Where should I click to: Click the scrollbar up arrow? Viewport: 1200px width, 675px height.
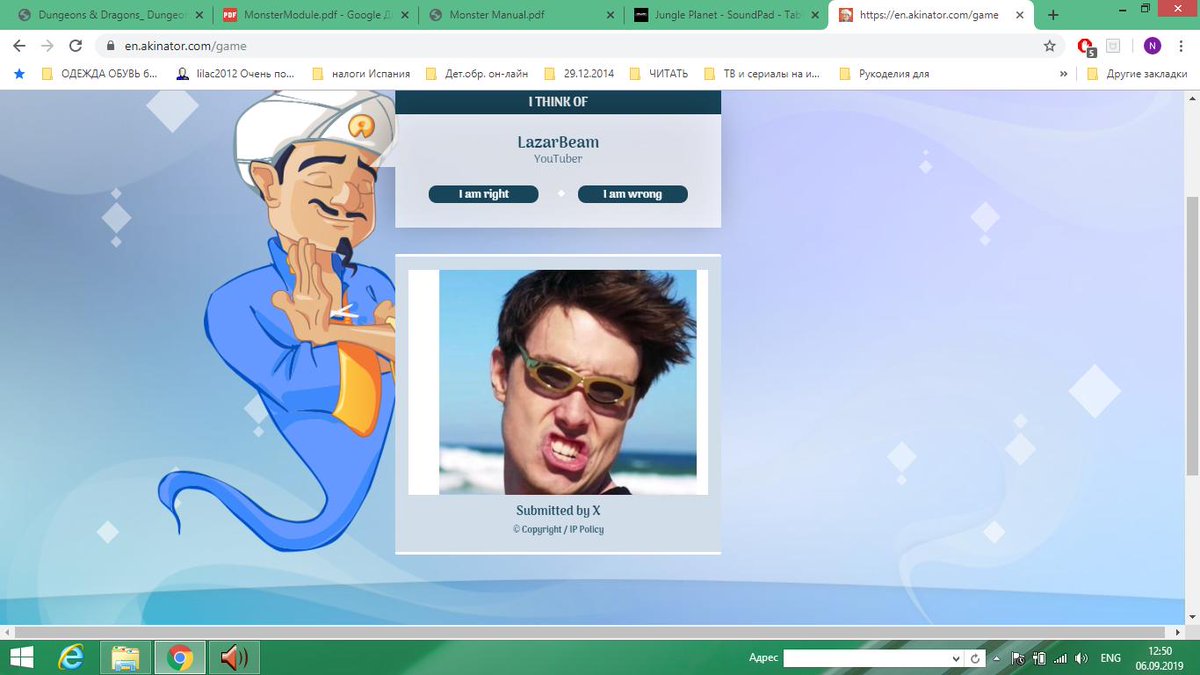tap(1192, 96)
